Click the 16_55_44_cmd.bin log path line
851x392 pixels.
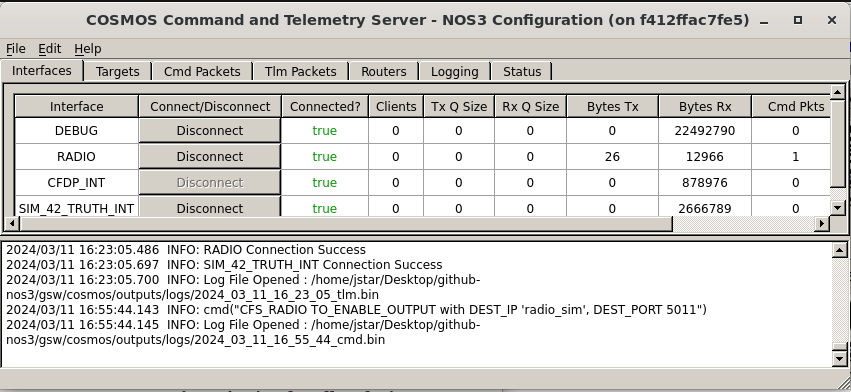195,340
